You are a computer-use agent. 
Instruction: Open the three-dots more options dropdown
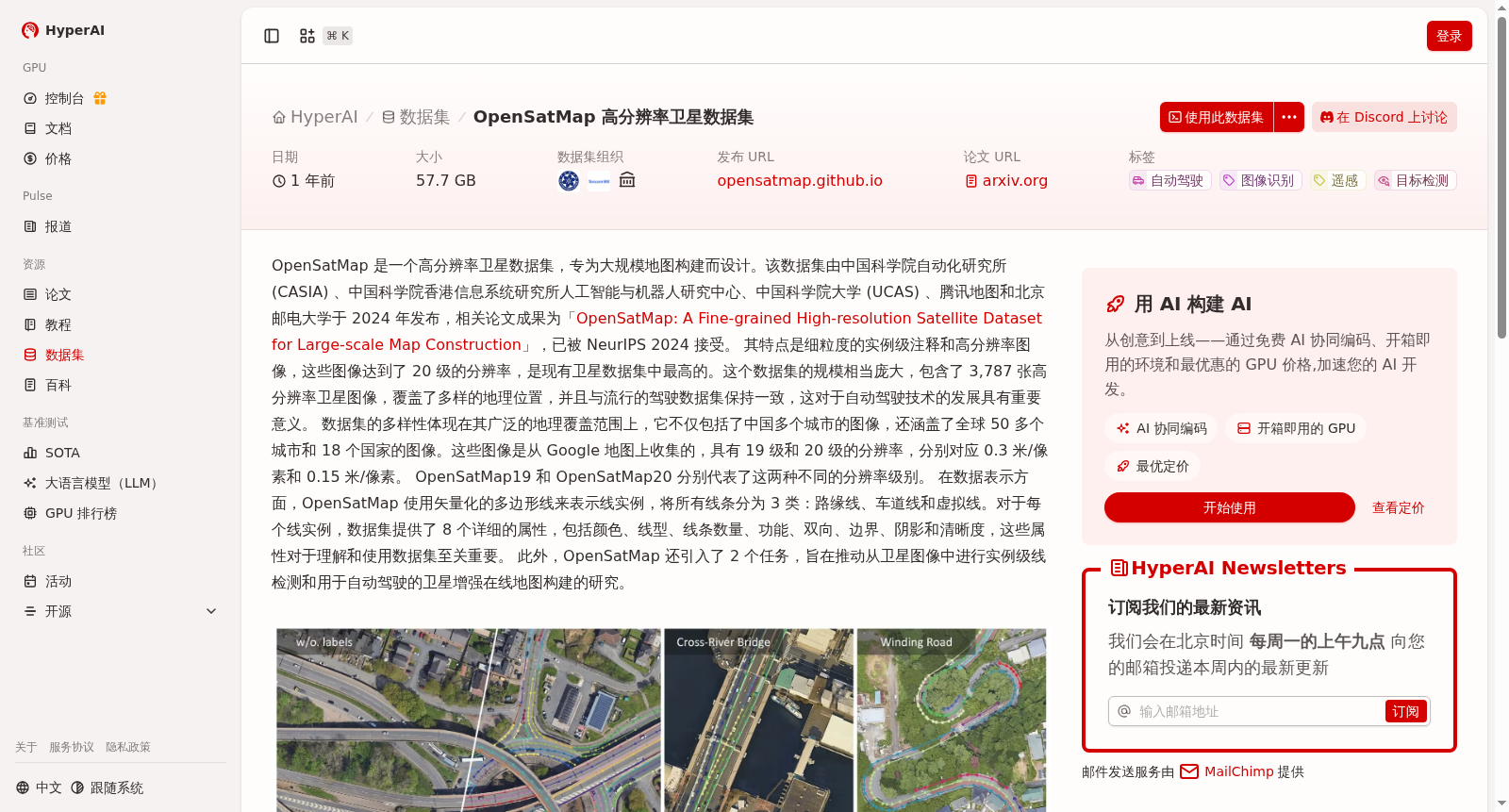point(1289,117)
